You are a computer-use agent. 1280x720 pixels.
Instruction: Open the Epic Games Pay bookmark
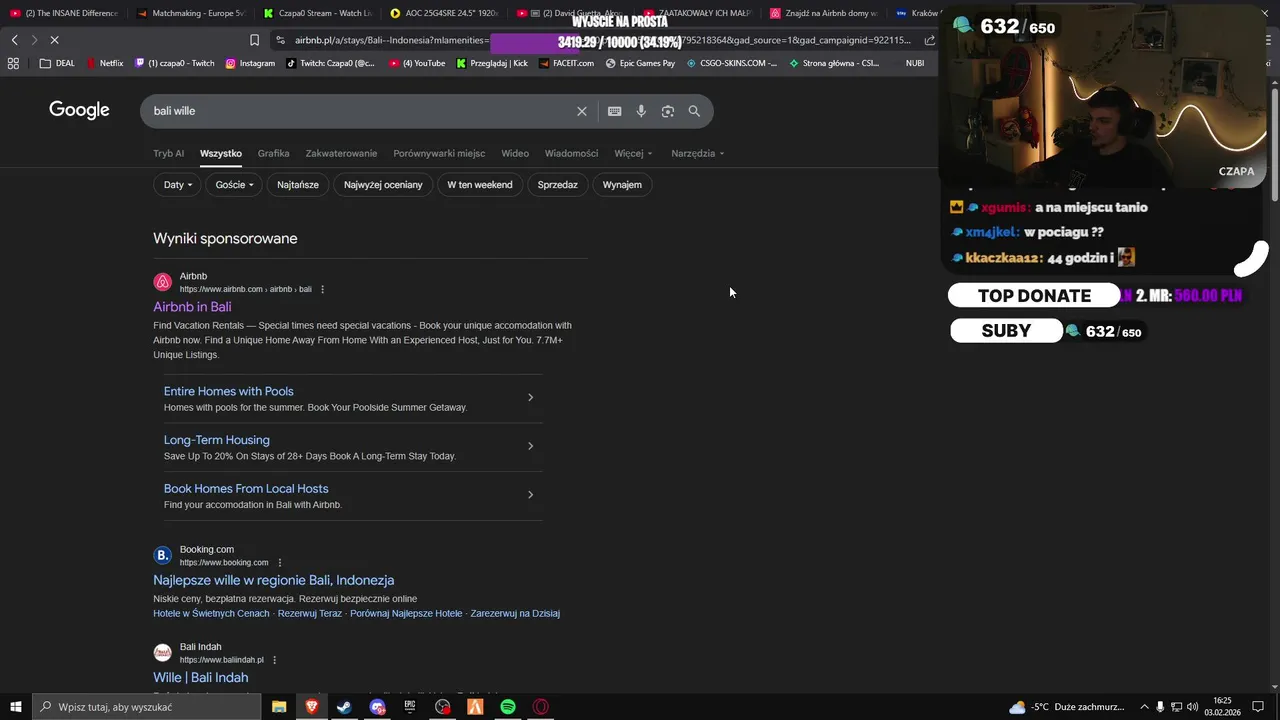(x=640, y=63)
